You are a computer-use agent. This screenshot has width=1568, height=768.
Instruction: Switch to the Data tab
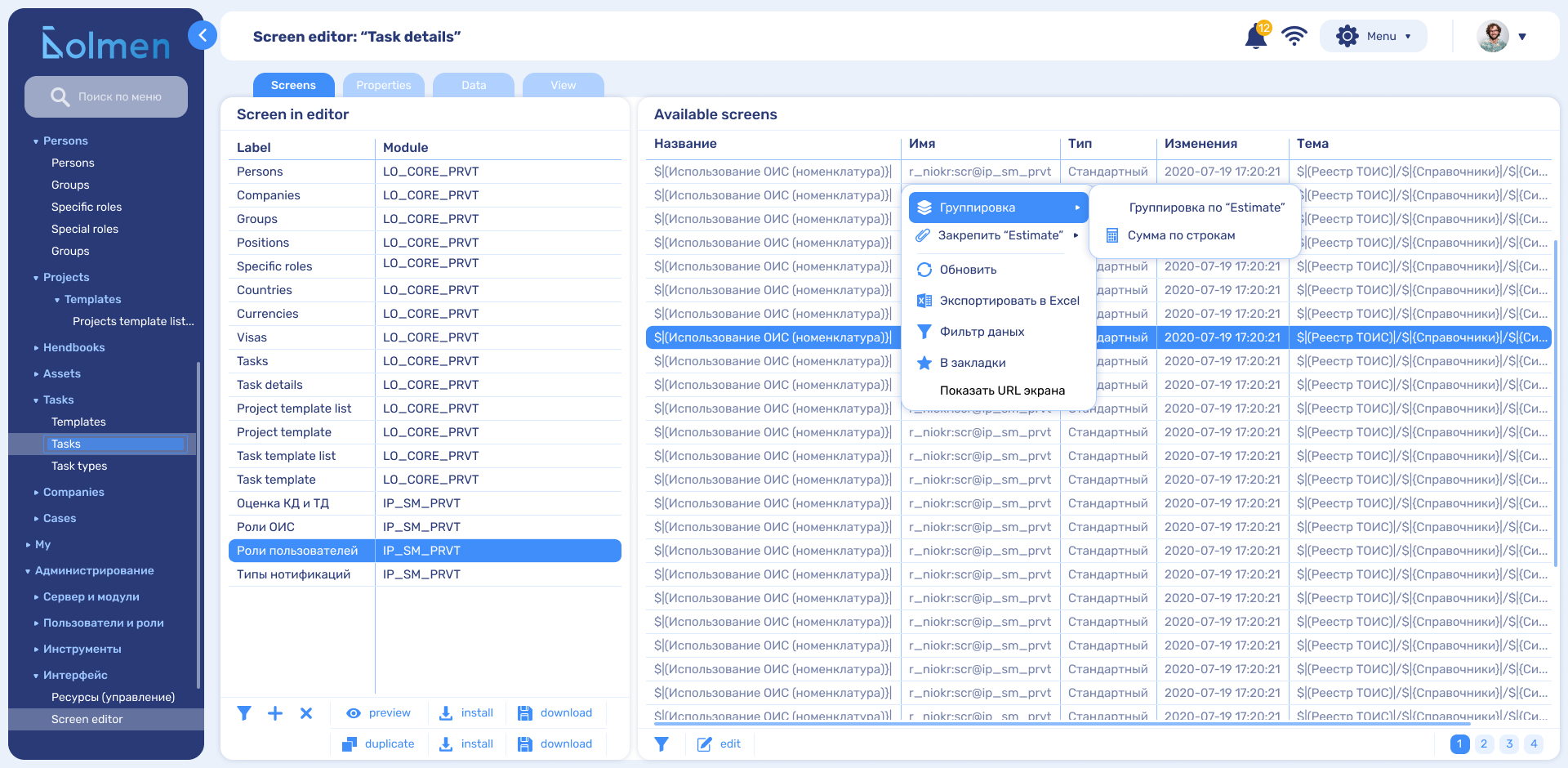click(x=474, y=85)
